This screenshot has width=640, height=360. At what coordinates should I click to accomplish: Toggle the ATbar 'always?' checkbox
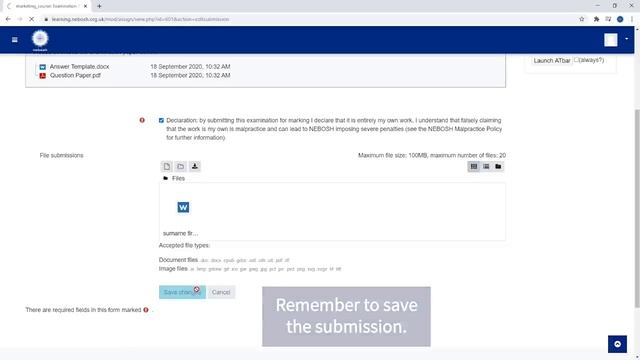pos(576,60)
